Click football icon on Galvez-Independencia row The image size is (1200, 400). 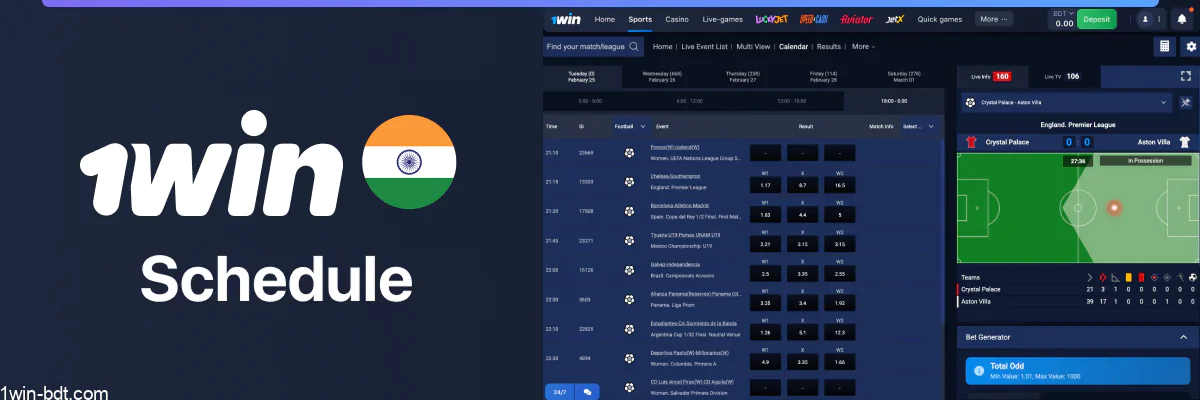point(629,269)
